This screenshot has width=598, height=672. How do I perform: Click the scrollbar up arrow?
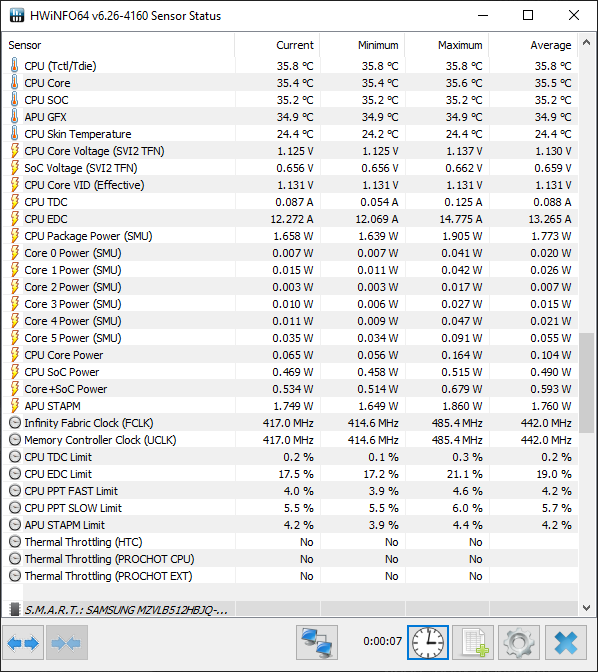(586, 42)
